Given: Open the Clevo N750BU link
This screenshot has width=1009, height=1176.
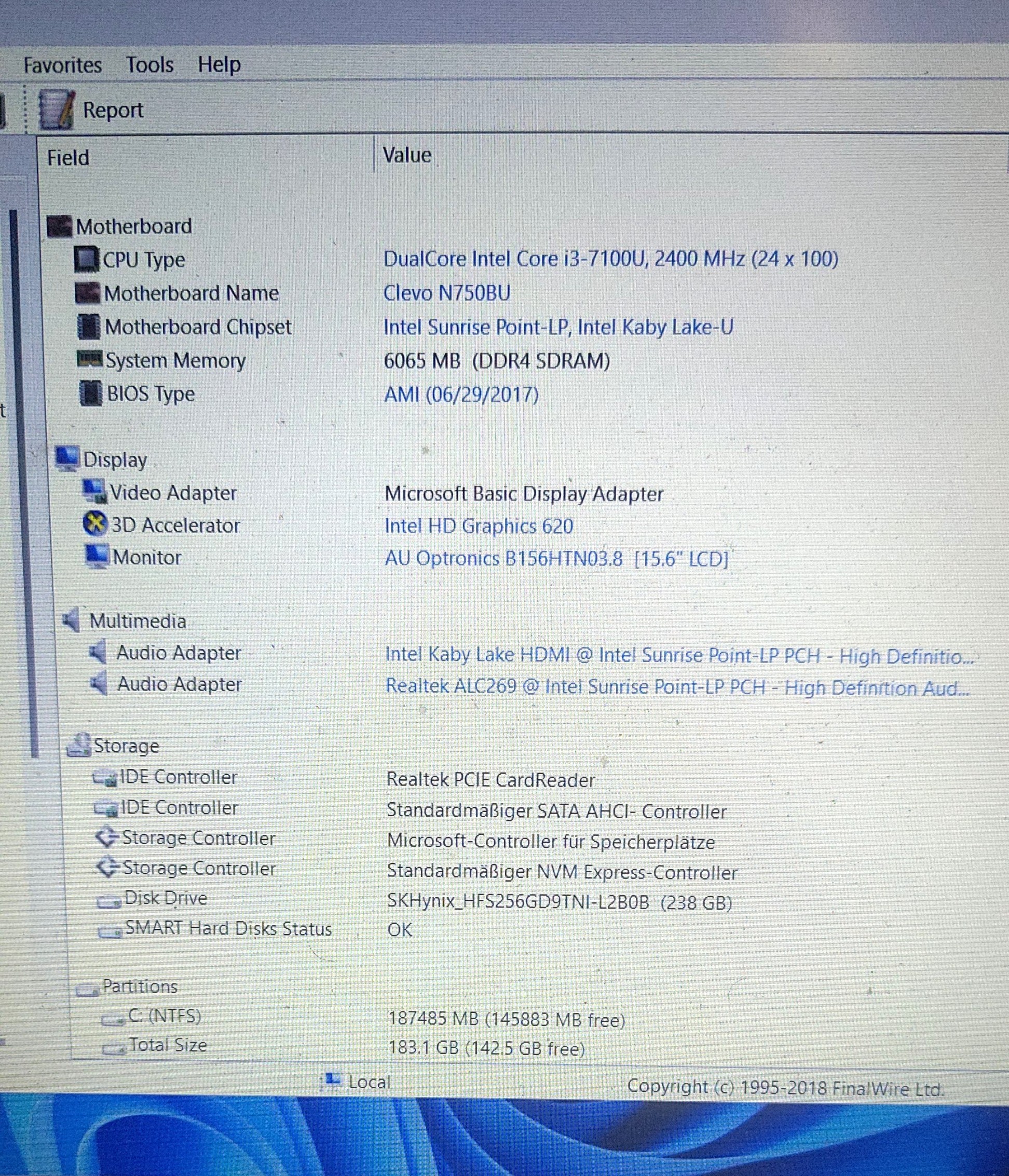Looking at the screenshot, I should tap(446, 293).
